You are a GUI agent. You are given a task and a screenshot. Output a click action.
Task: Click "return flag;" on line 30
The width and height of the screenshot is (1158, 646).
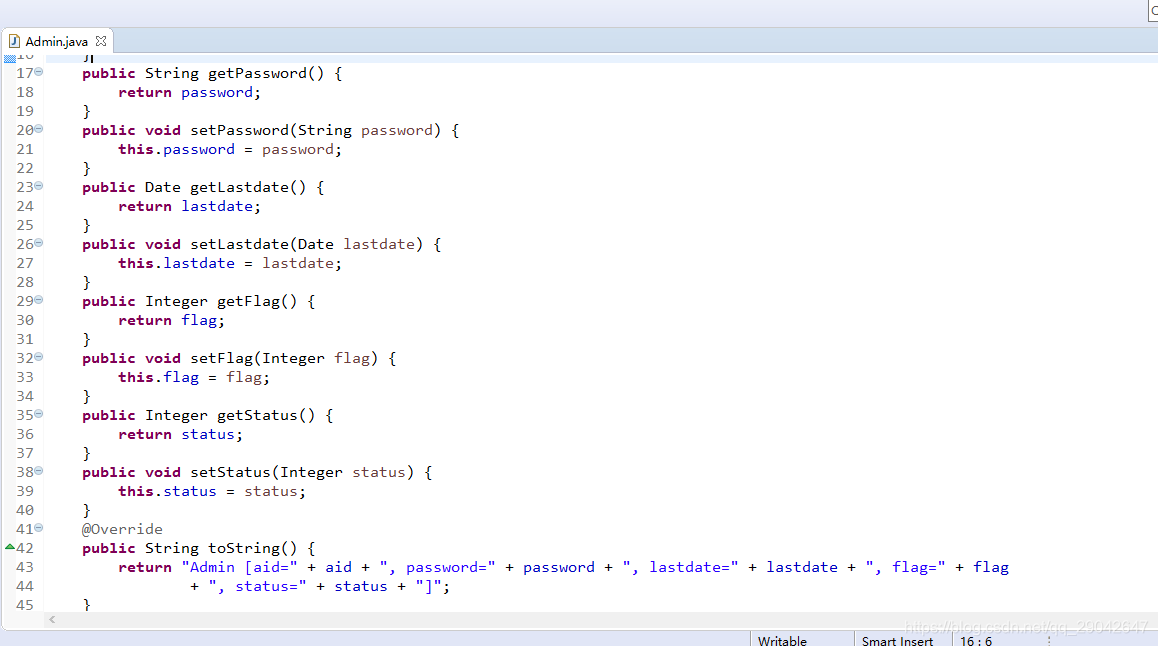171,320
